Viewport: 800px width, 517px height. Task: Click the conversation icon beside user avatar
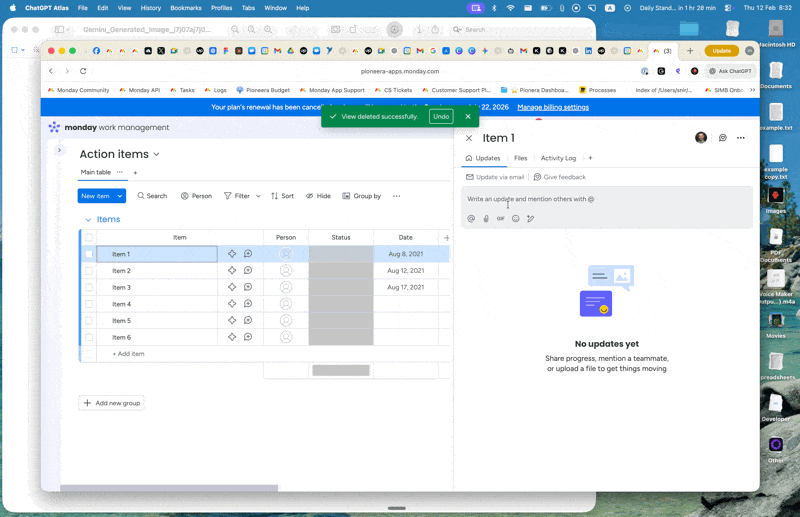tap(723, 138)
